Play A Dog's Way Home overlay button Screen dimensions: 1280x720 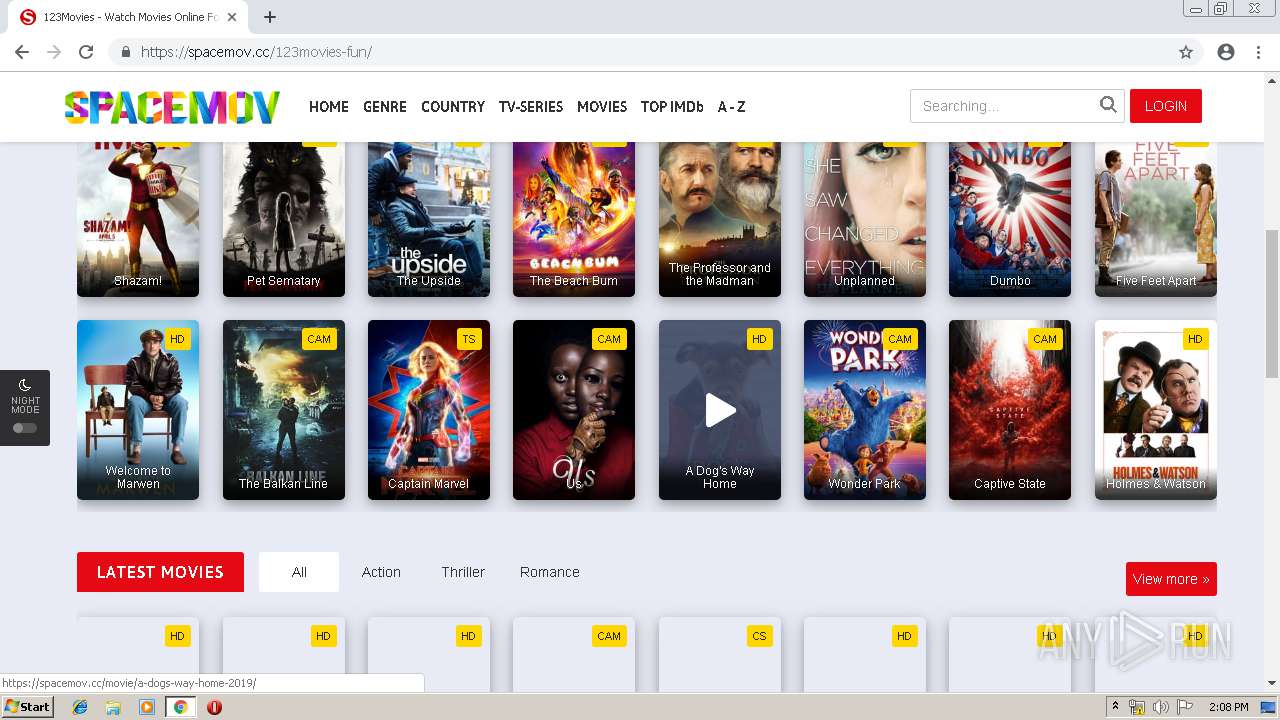point(720,410)
